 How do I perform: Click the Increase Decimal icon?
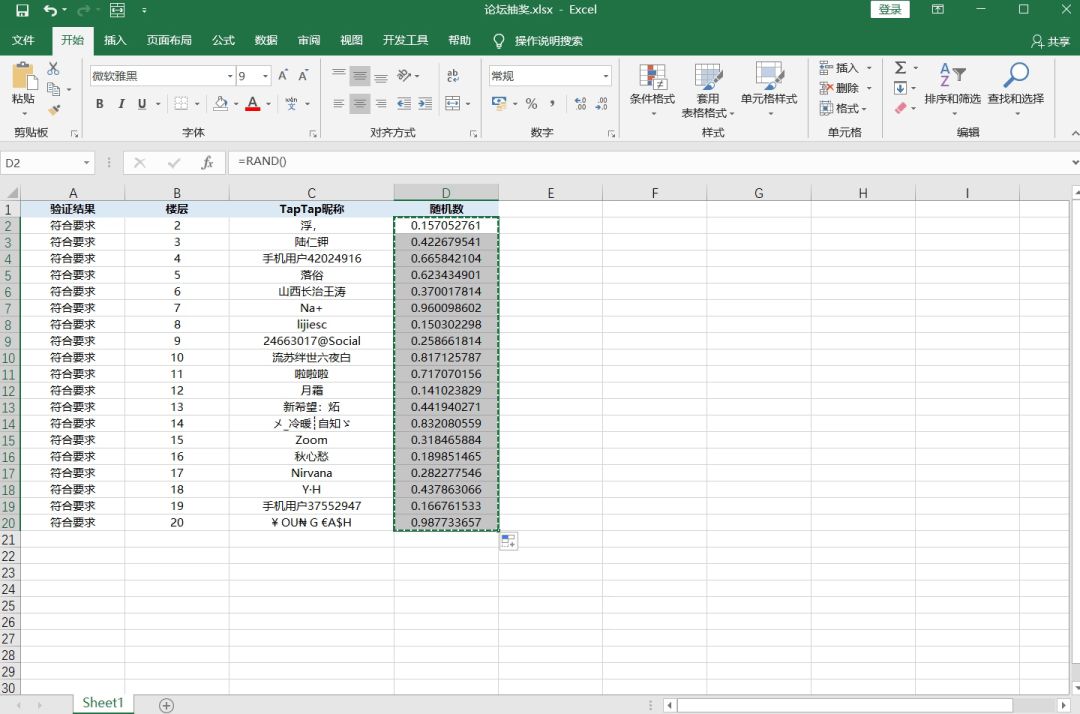coord(581,103)
